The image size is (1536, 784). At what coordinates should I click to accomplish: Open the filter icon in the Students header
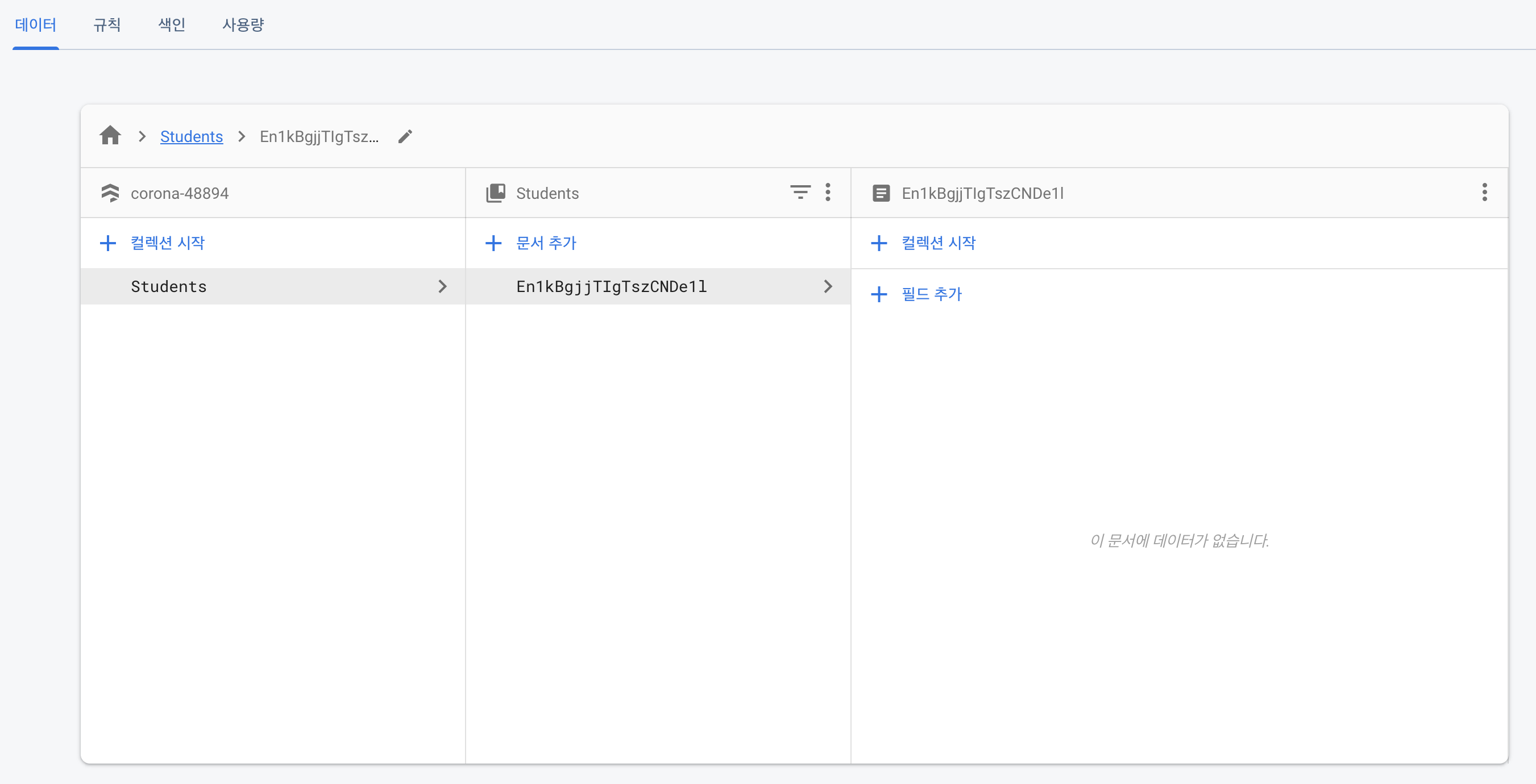pos(800,193)
